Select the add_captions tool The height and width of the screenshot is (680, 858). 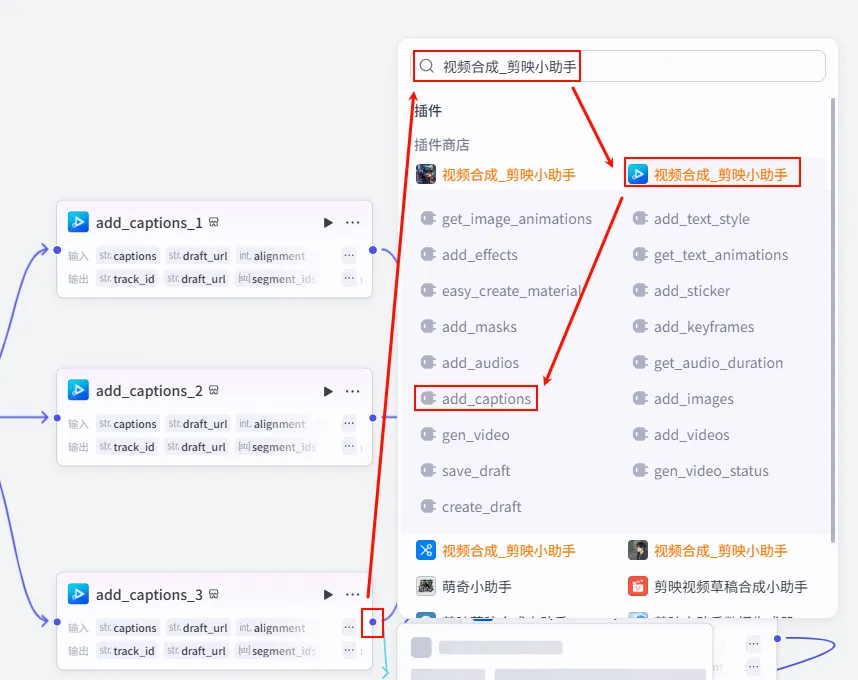click(x=476, y=399)
